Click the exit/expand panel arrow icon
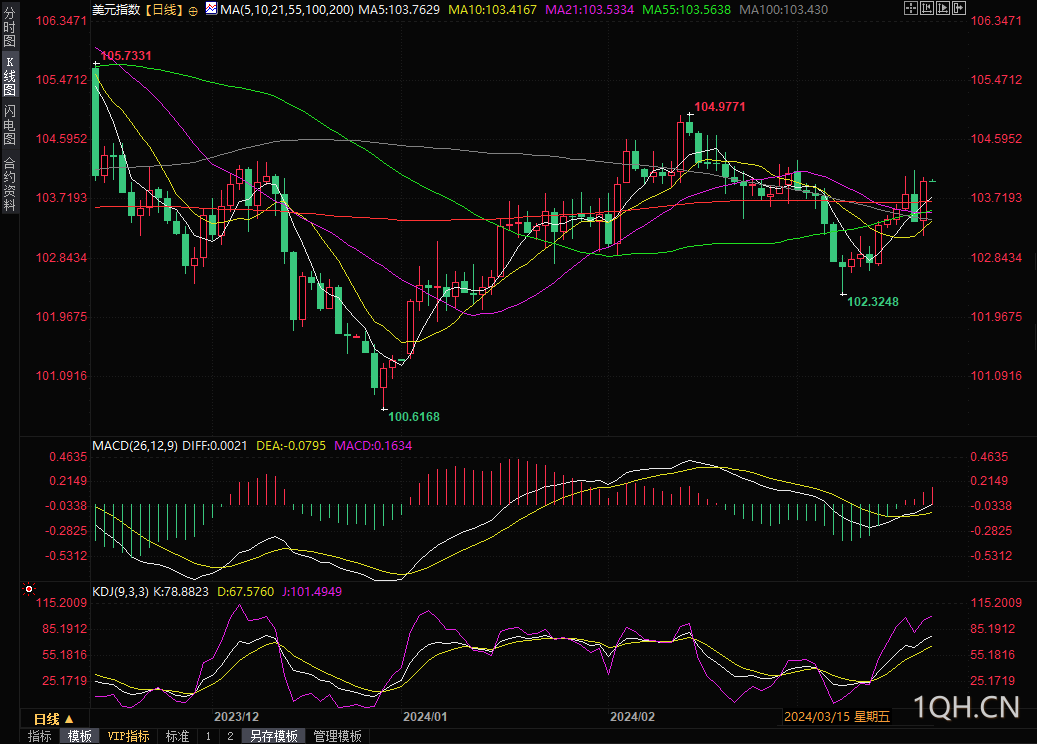 (x=959, y=8)
